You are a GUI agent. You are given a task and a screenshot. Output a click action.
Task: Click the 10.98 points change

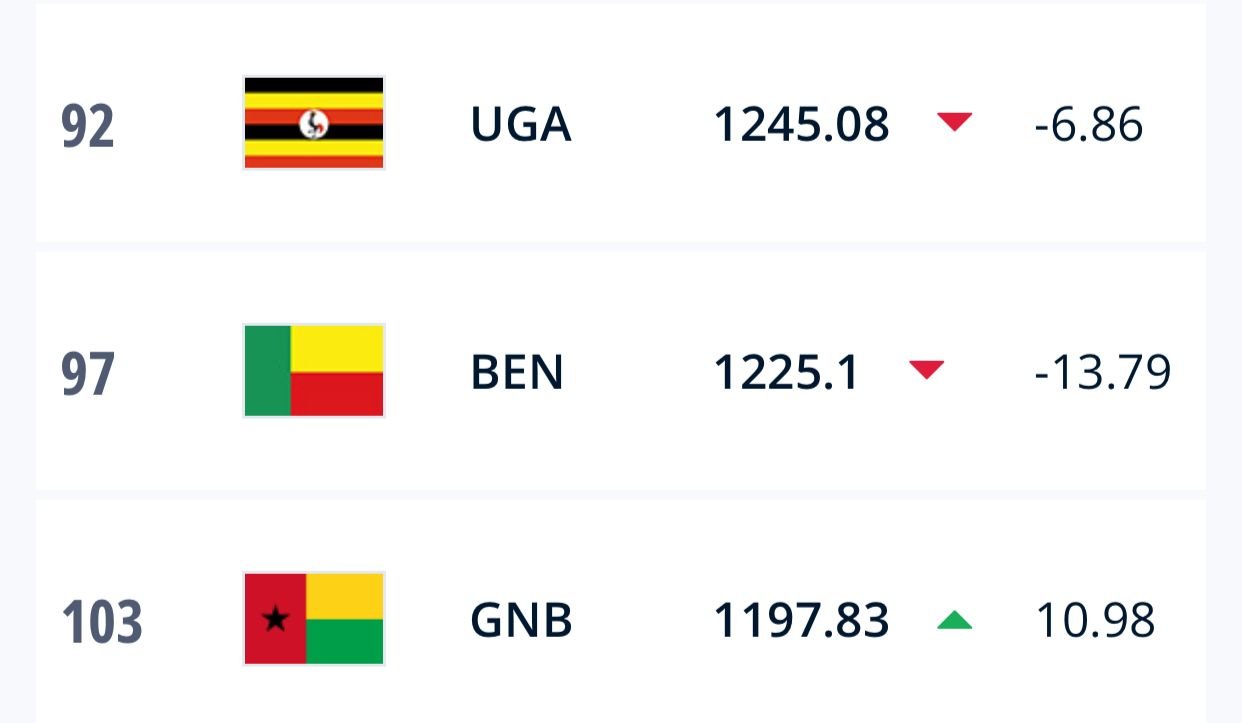pyautogui.click(x=1095, y=621)
